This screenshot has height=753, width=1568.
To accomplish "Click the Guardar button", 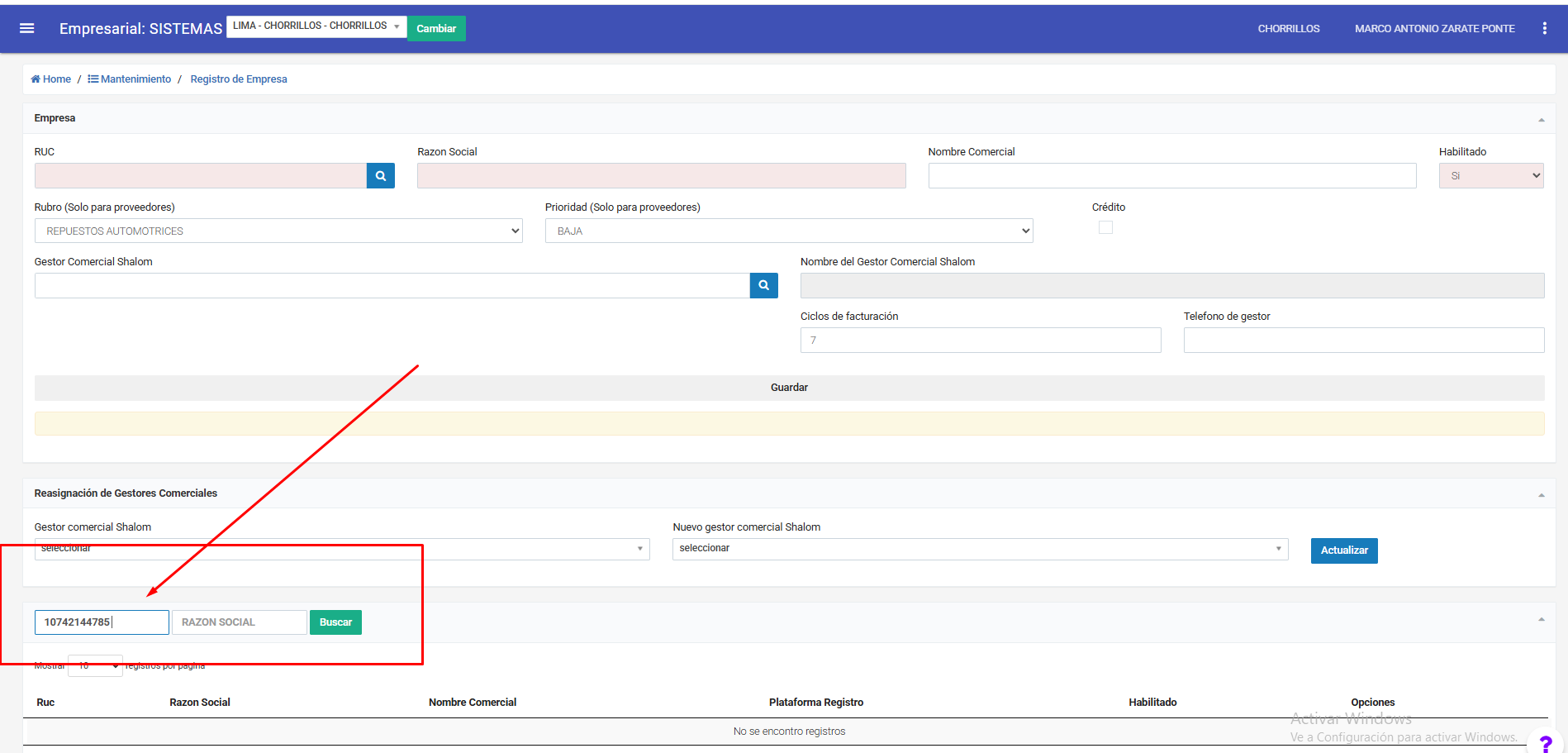I will 789,388.
